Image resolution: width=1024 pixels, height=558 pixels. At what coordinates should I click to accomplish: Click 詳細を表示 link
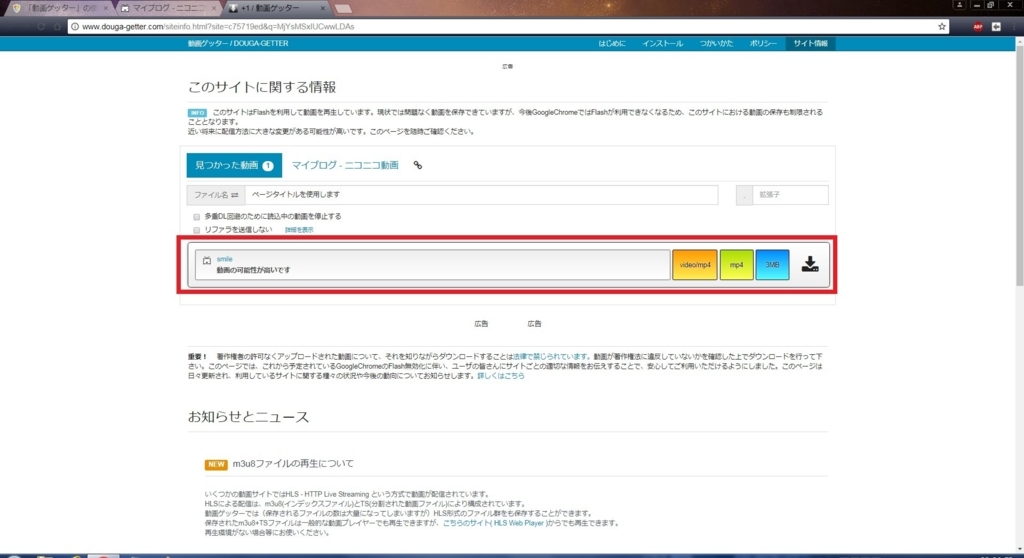pos(299,230)
